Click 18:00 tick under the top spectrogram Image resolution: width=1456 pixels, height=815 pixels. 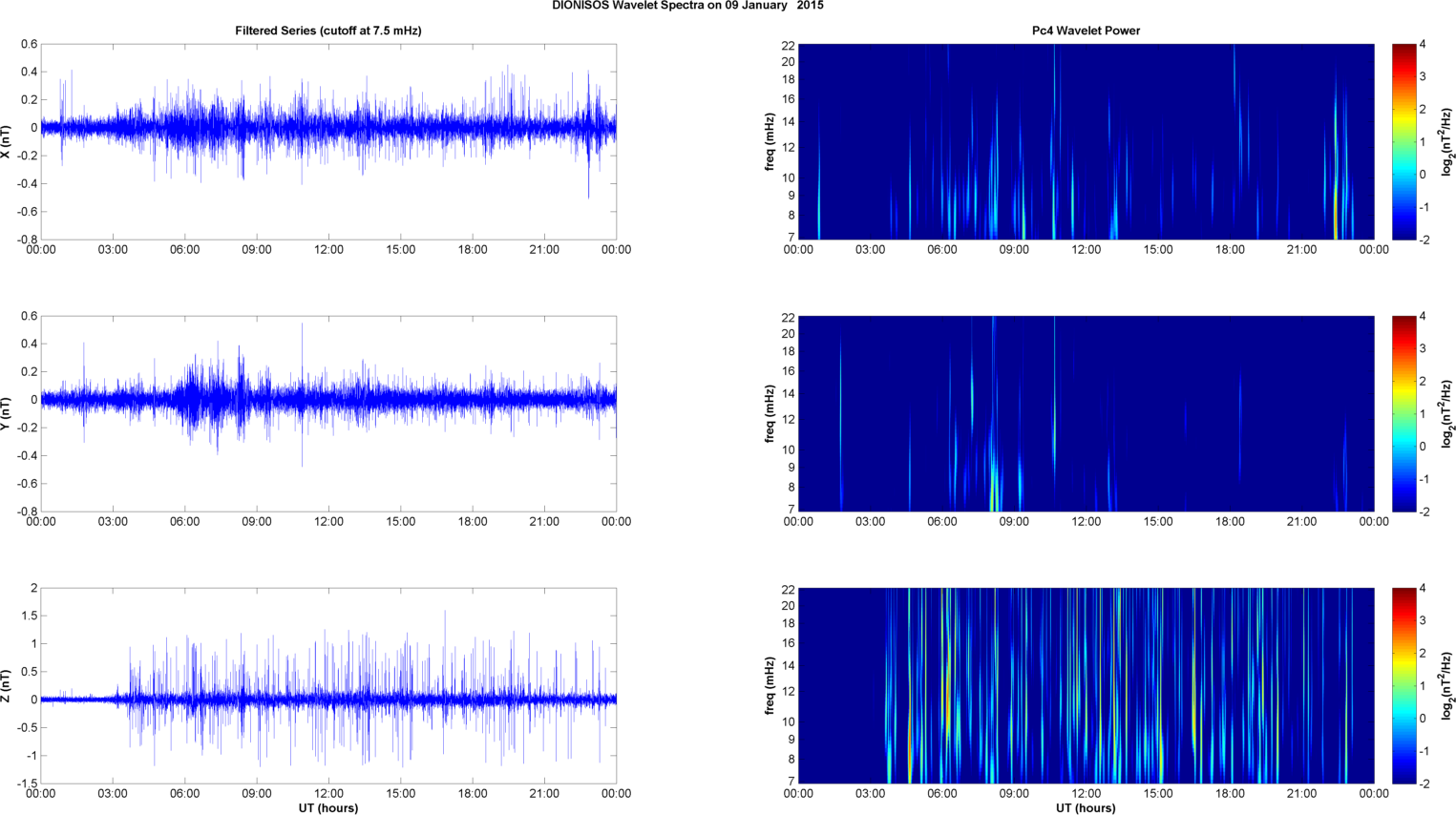click(1230, 250)
